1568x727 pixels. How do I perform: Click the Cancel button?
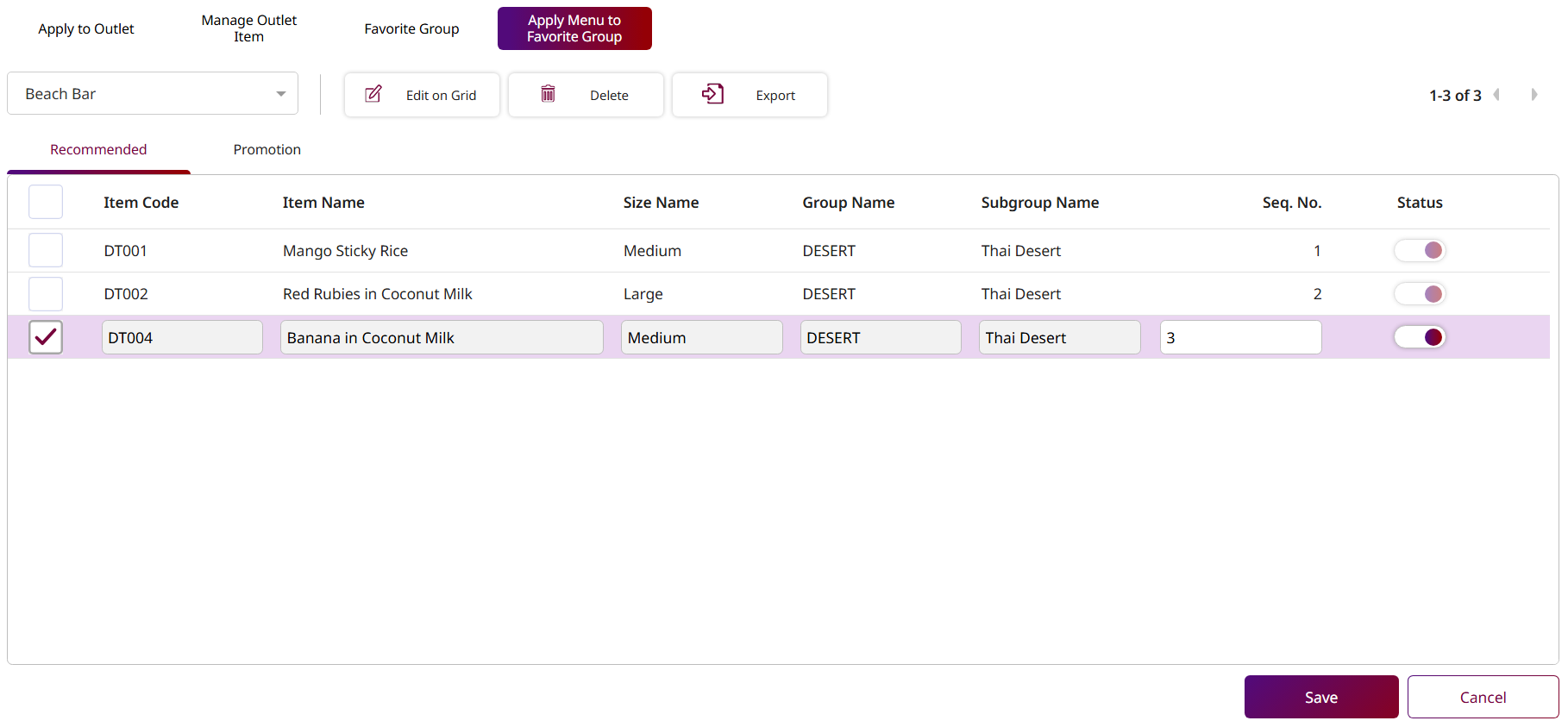point(1483,697)
